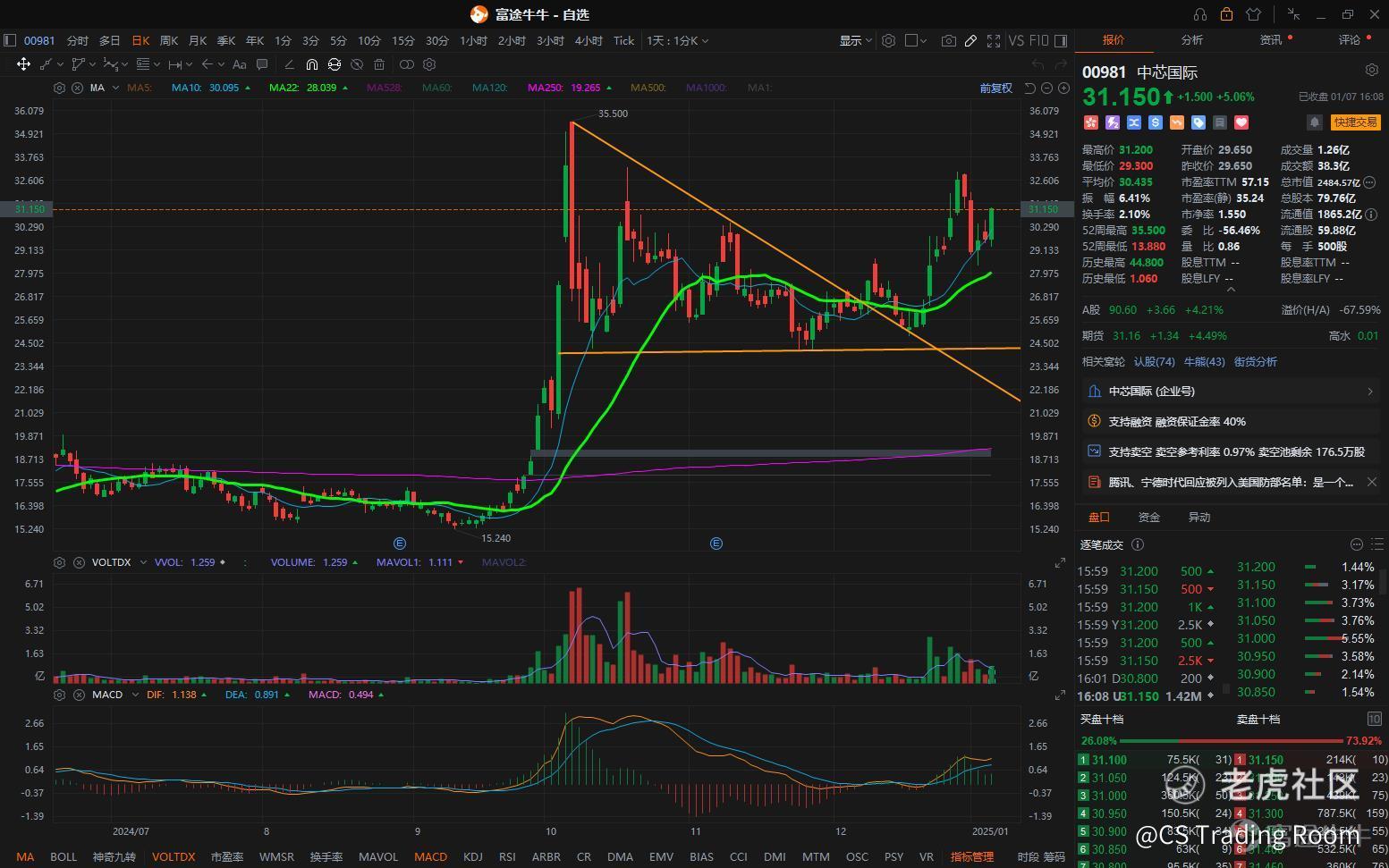Viewport: 1389px width, 868px height.
Task: Zoom in chart with plus icon
Action: point(1063,88)
